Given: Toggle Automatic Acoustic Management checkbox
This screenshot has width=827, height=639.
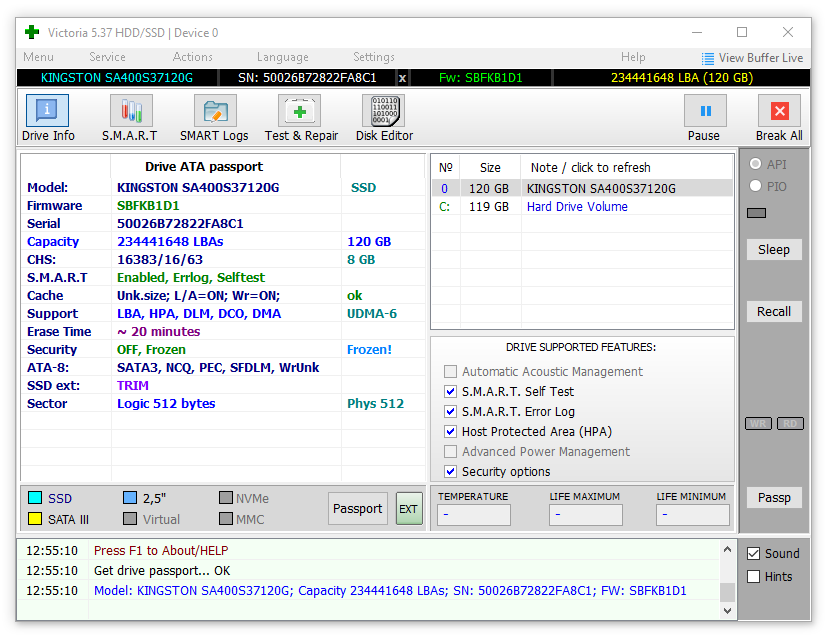Looking at the screenshot, I should pyautogui.click(x=450, y=372).
